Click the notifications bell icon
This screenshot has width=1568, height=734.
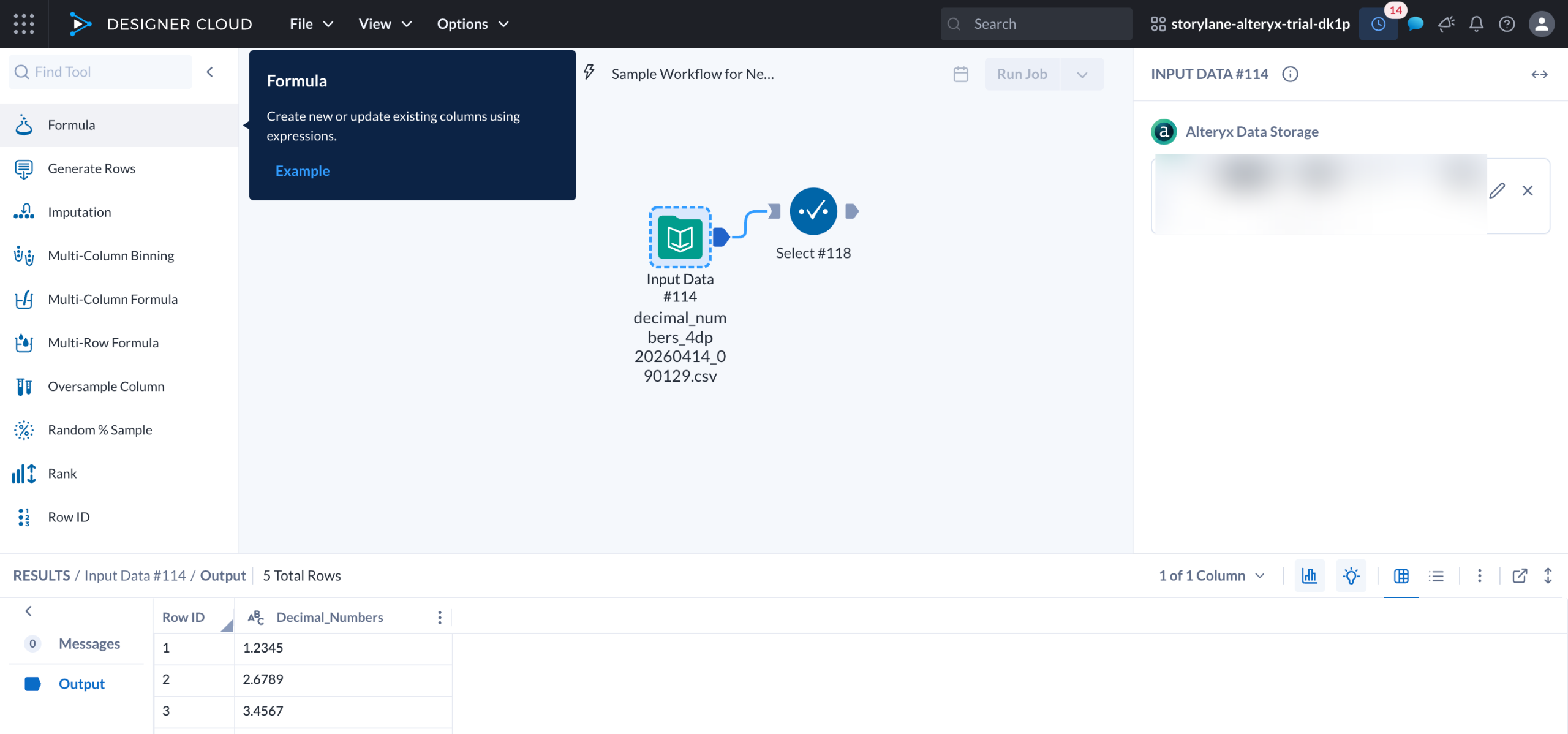[1476, 24]
